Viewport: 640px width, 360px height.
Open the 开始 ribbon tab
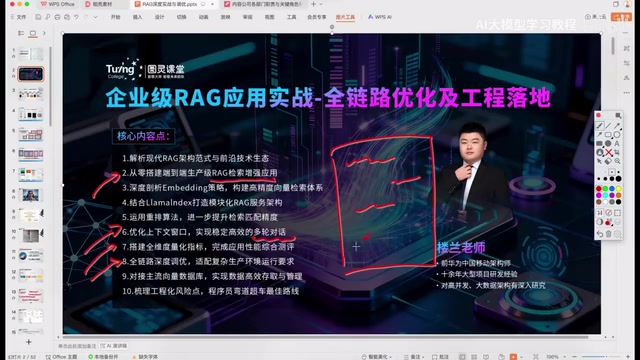tap(116, 17)
